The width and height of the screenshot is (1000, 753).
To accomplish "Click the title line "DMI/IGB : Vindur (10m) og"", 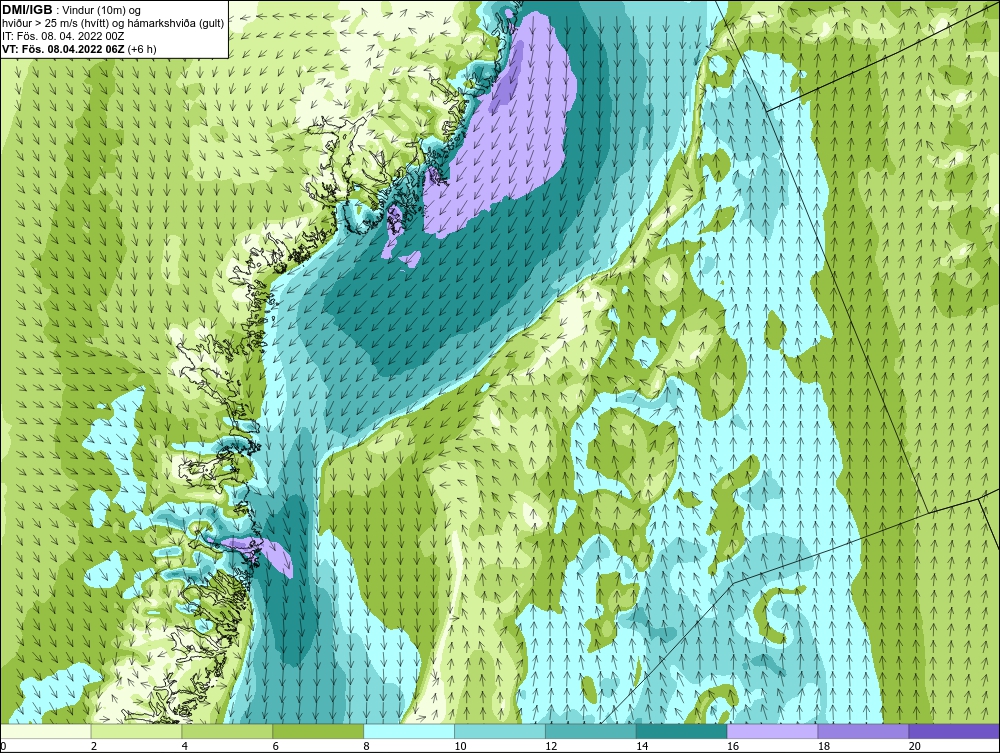I will pyautogui.click(x=72, y=10).
